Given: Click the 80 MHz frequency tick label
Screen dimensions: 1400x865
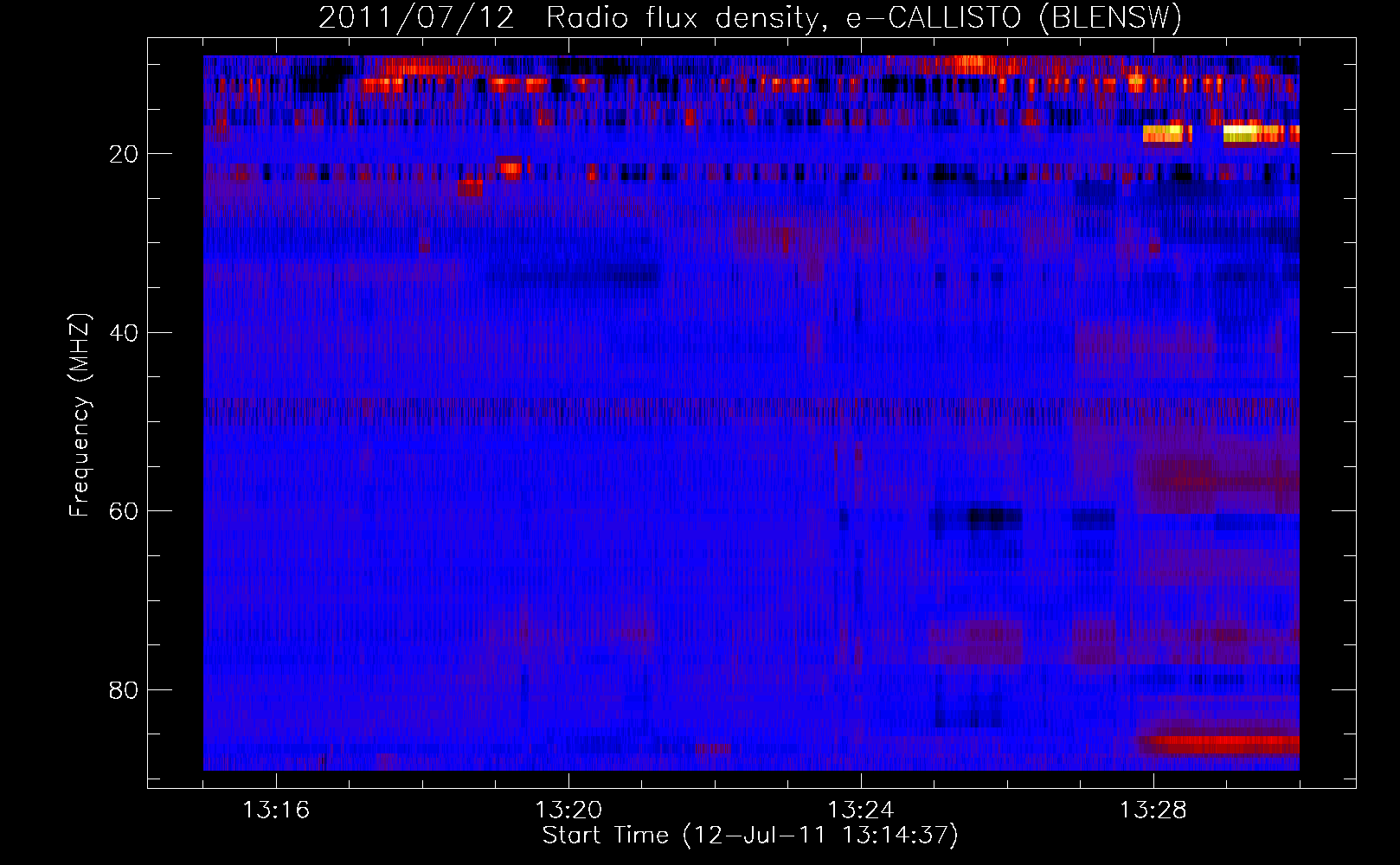Looking at the screenshot, I should tap(124, 690).
